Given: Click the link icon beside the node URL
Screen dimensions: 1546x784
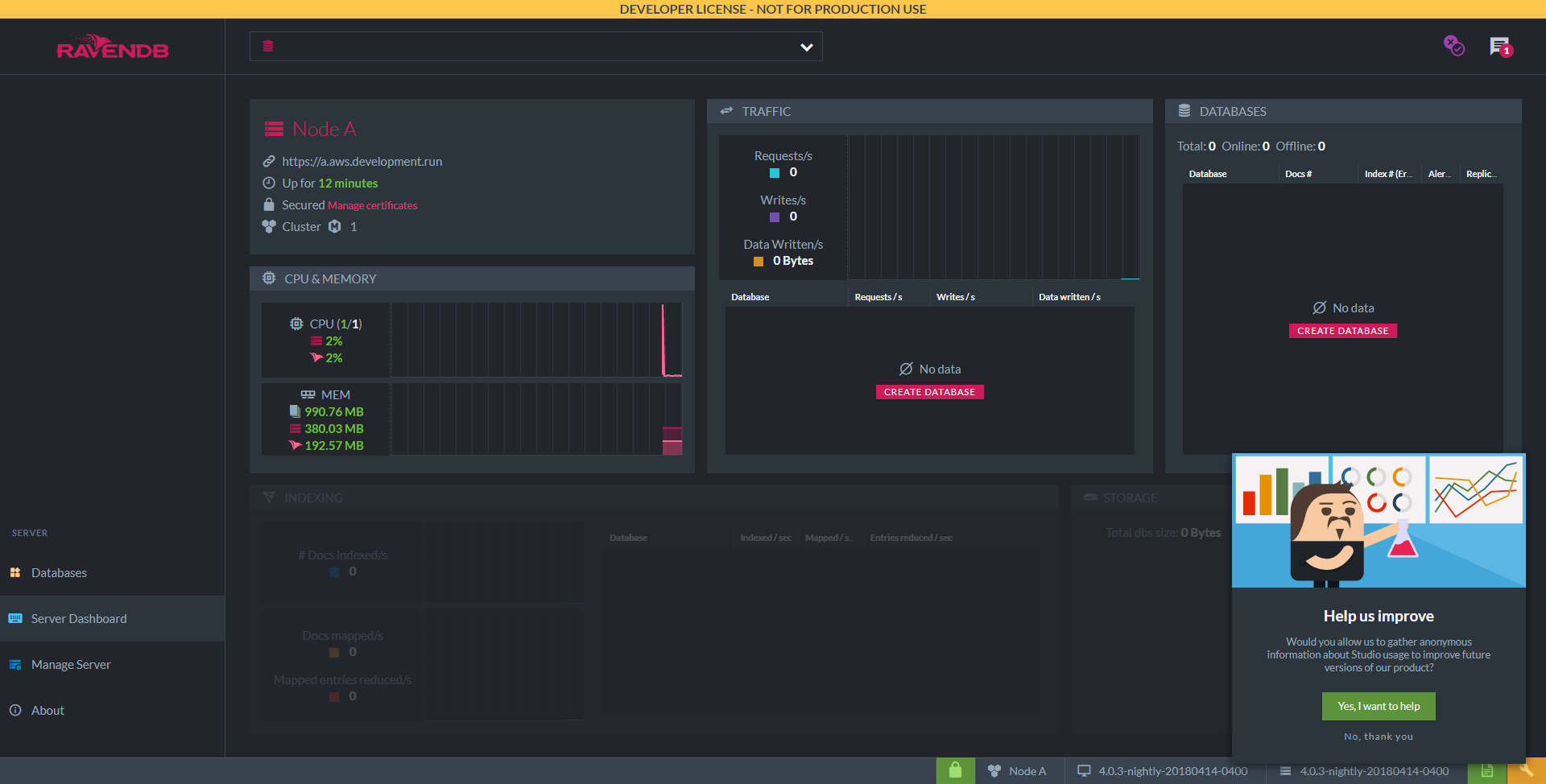Looking at the screenshot, I should 269,161.
